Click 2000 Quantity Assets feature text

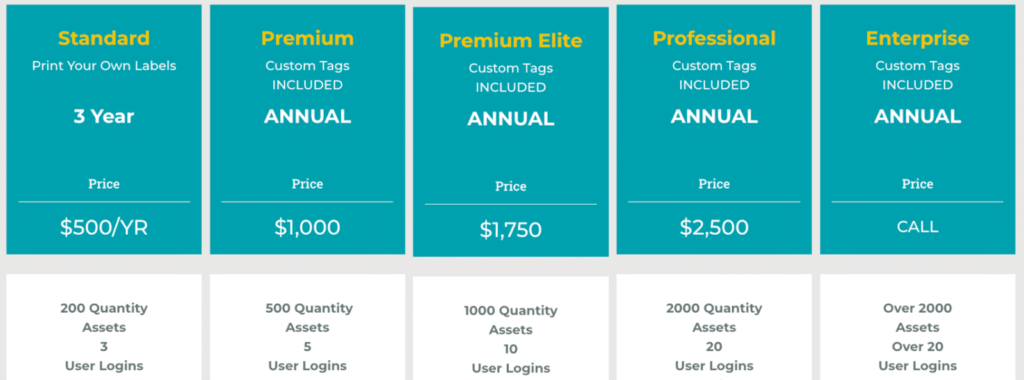pyautogui.click(x=714, y=317)
